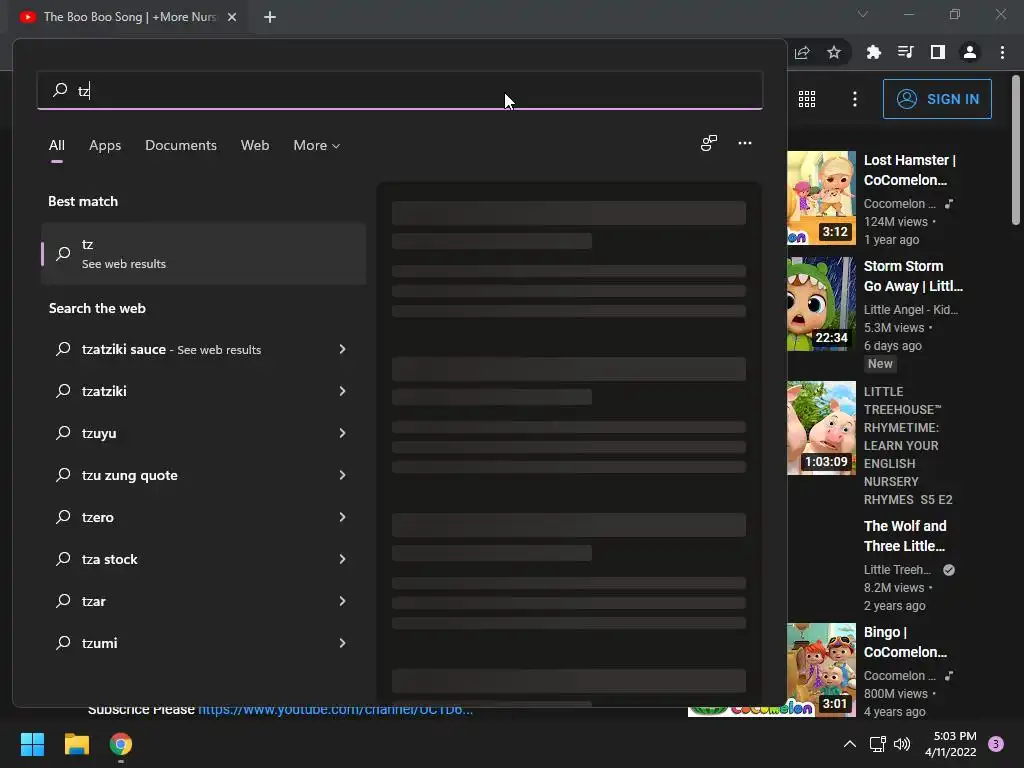This screenshot has width=1024, height=768.
Task: Open Chrome profile avatar icon
Action: pos(970,52)
